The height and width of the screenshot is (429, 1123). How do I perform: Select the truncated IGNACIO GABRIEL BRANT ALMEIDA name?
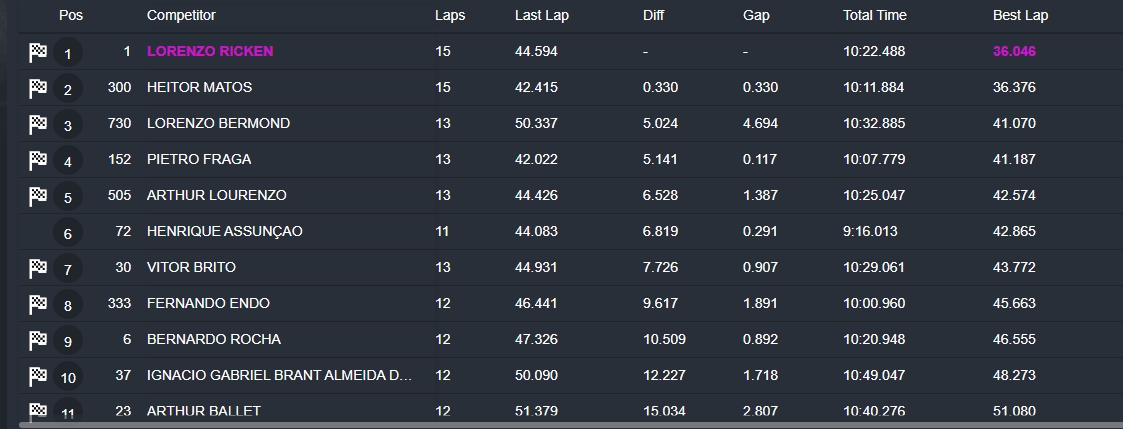pos(279,375)
